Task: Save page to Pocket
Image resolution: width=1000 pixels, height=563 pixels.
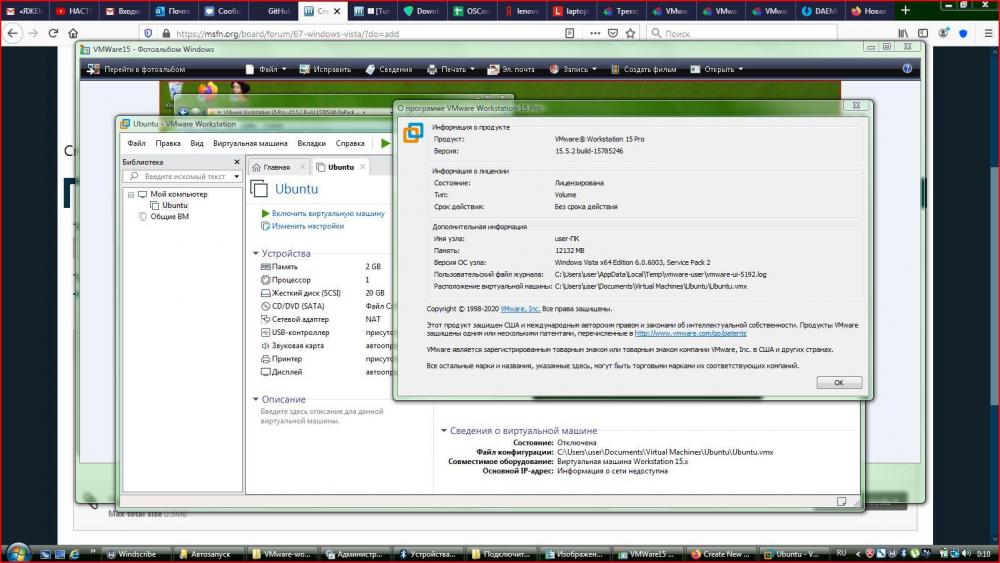Action: (x=612, y=33)
